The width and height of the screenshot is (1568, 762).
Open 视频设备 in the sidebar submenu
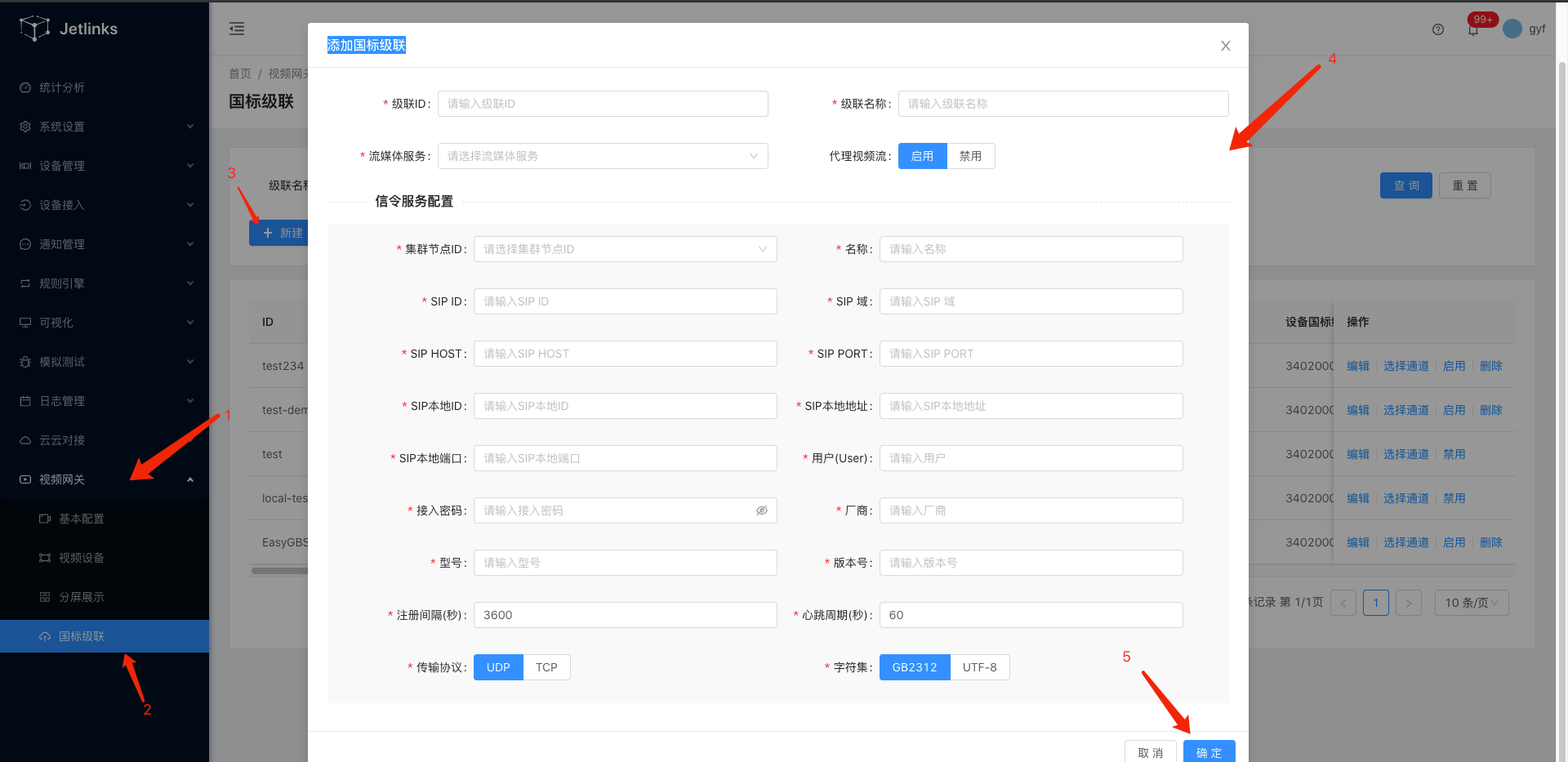click(81, 558)
